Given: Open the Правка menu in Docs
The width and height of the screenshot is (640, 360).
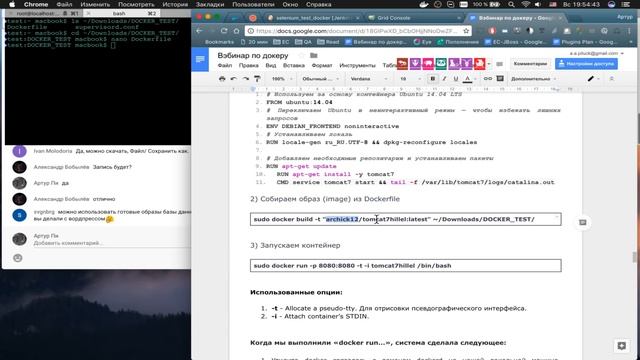Looking at the screenshot, I should pyautogui.click(x=249, y=65).
